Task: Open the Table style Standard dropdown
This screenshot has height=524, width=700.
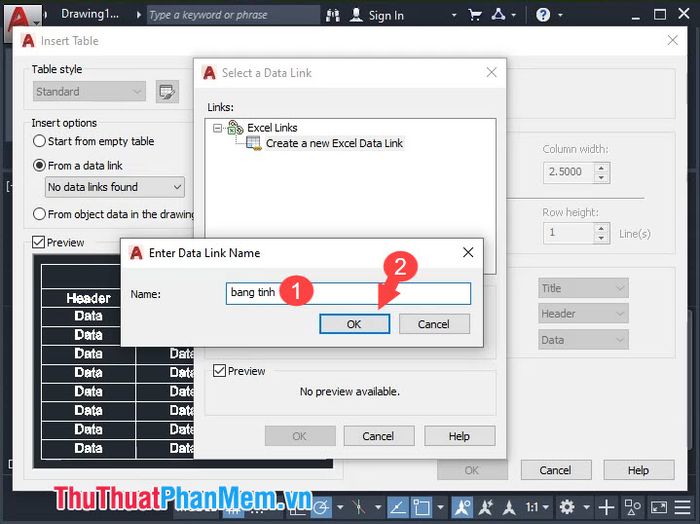Action: [89, 92]
